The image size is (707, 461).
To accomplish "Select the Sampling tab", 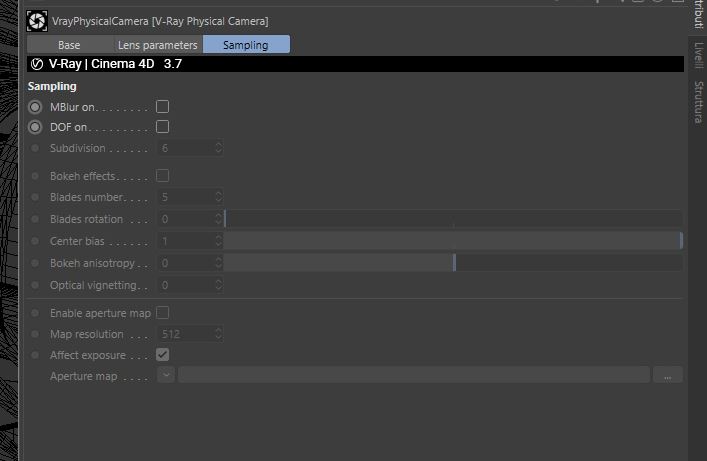I will tap(246, 45).
